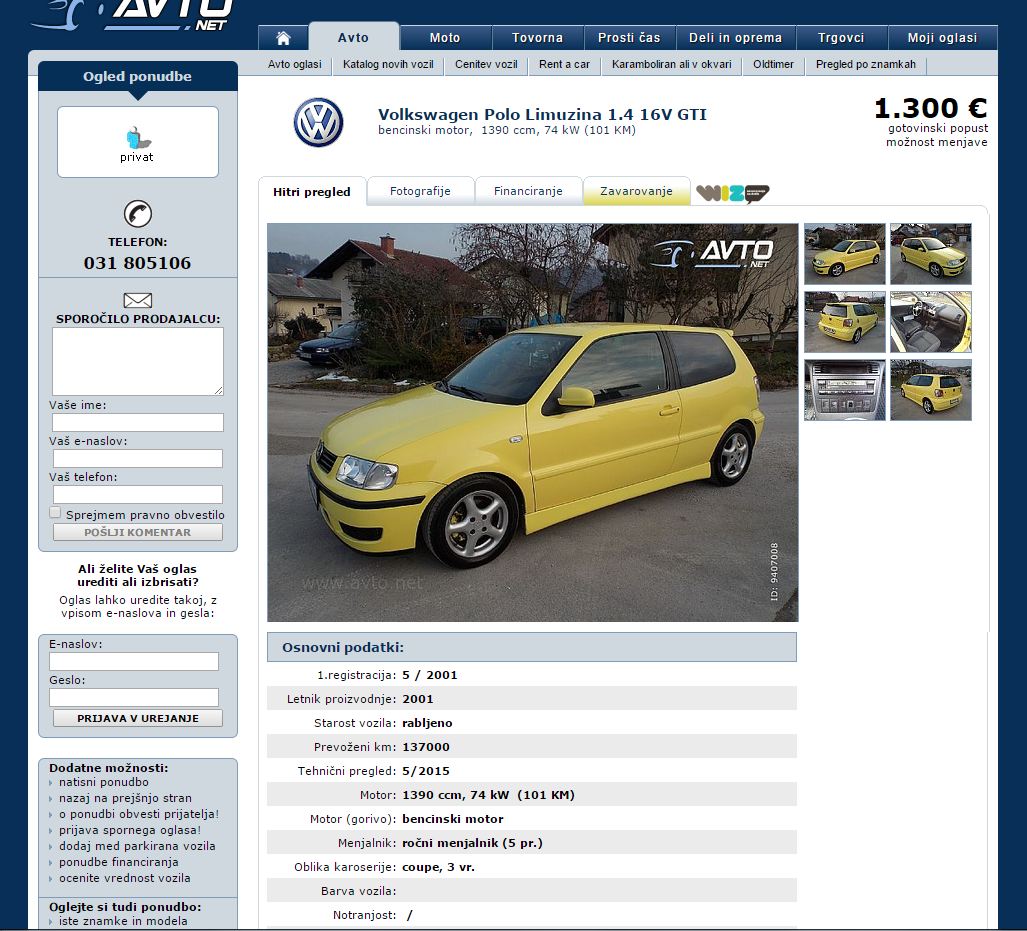Click the 1.300 € price
Screen dimensions: 1027x931
931,108
